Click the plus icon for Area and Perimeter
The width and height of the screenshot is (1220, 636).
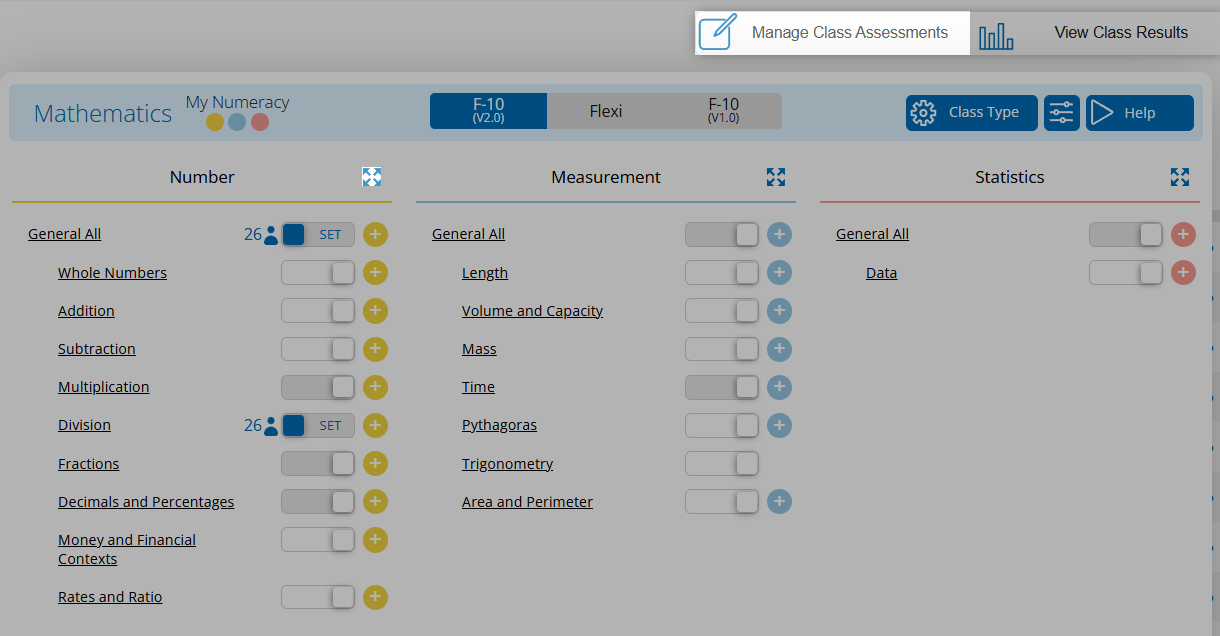tap(779, 502)
